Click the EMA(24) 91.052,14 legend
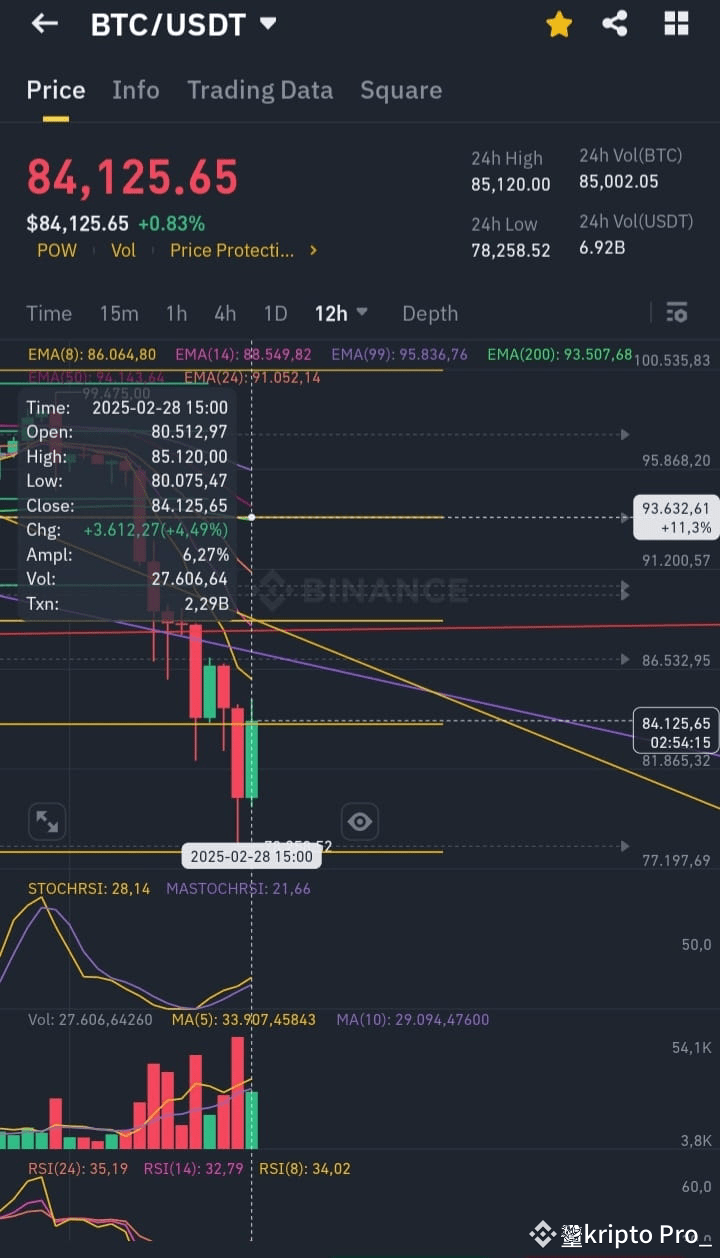Screen dimensions: 720x1258 point(253,377)
